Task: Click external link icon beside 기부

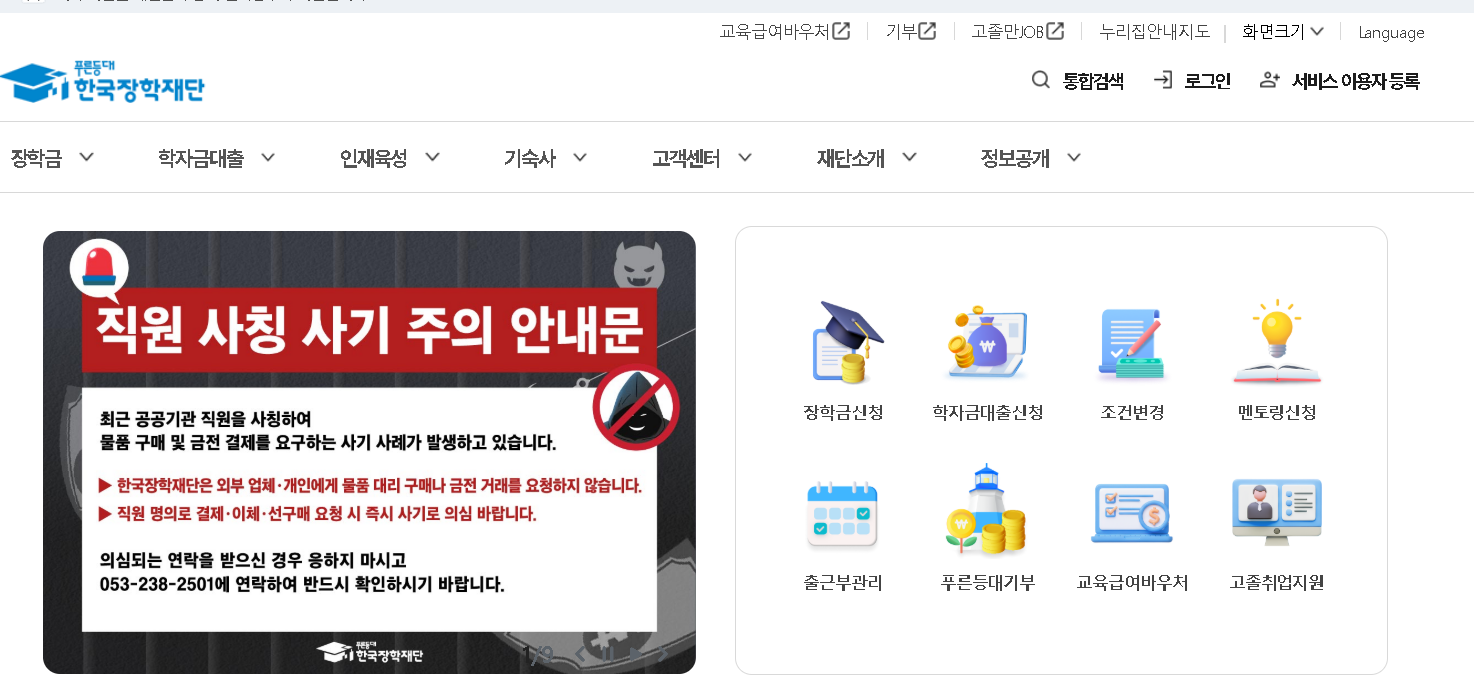Action: click(x=928, y=31)
